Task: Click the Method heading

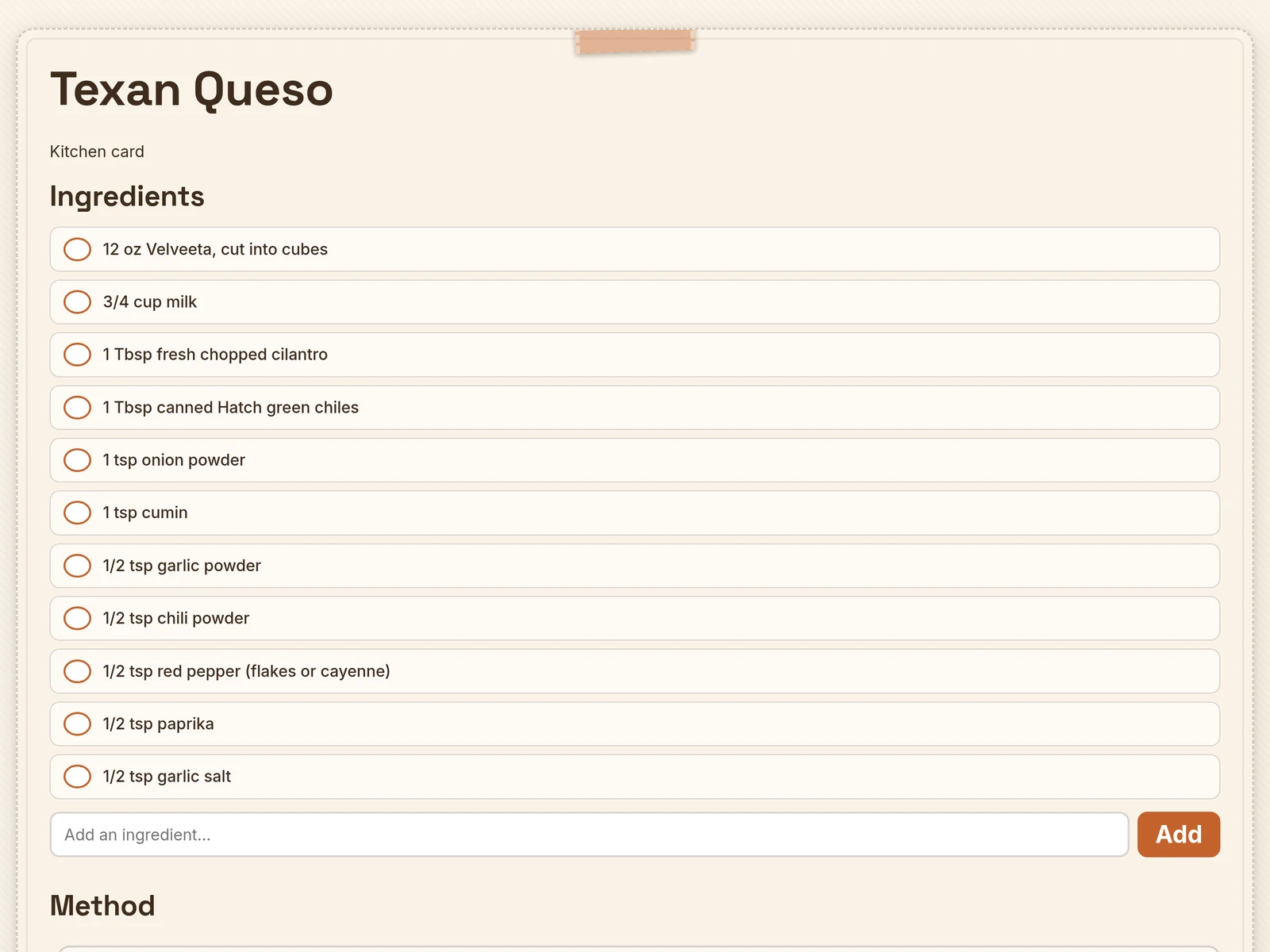Action: point(102,905)
